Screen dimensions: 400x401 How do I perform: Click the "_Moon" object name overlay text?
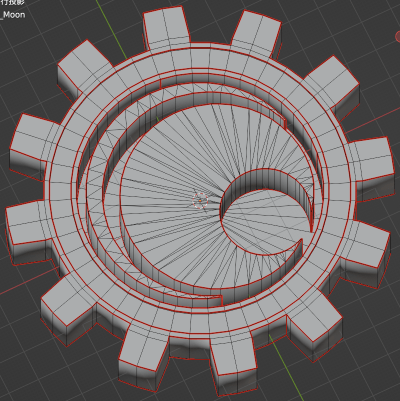[x=13, y=15]
